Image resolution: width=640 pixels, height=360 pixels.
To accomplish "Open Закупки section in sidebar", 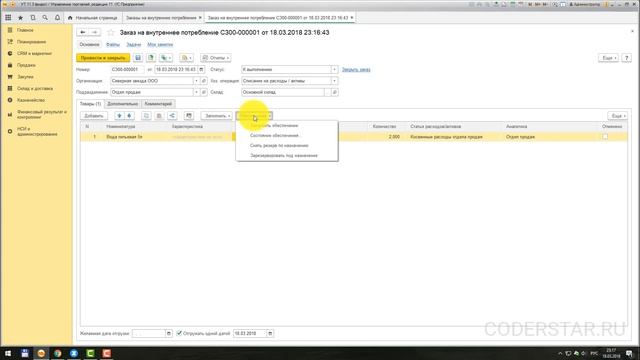I will pyautogui.click(x=25, y=77).
